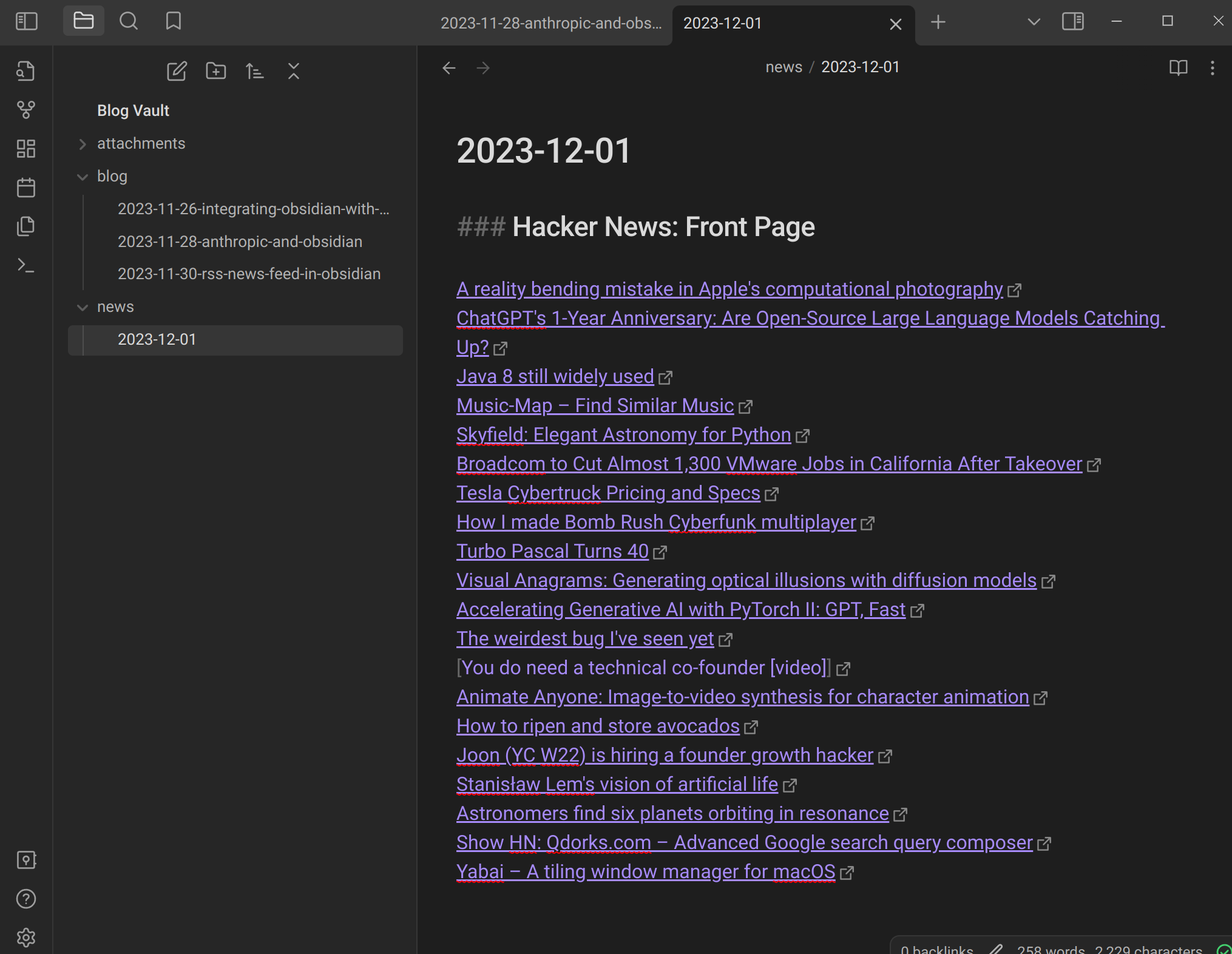Collapse the blog folder

83,177
